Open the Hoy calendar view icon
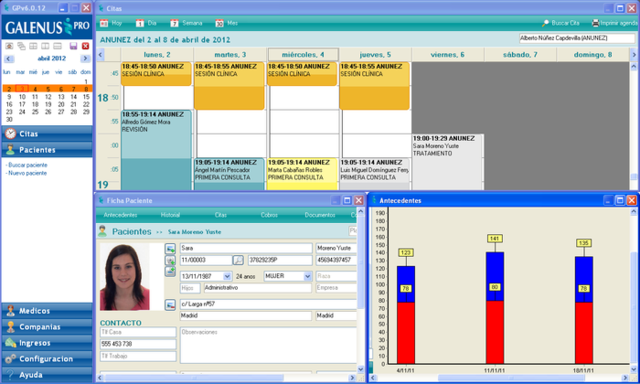The width and height of the screenshot is (640, 384). click(104, 23)
